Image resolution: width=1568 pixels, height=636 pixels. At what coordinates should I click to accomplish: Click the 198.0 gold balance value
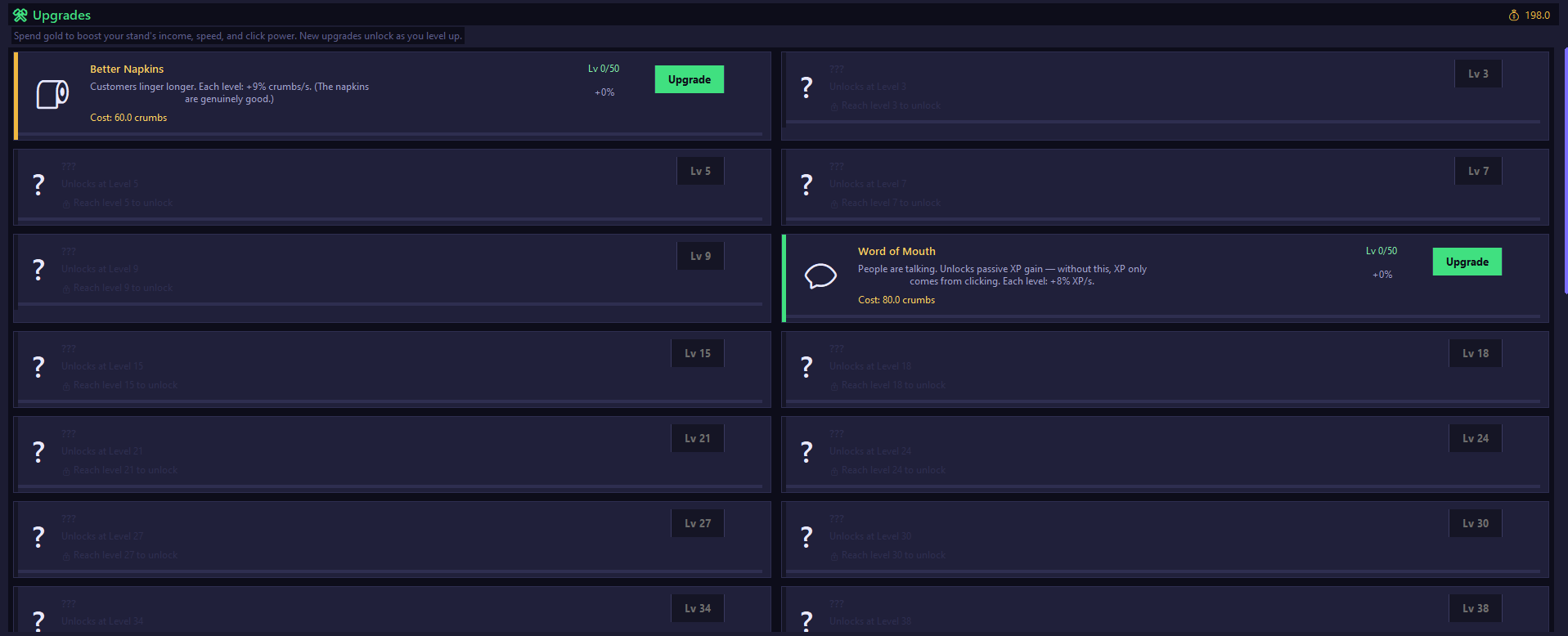click(x=1537, y=16)
